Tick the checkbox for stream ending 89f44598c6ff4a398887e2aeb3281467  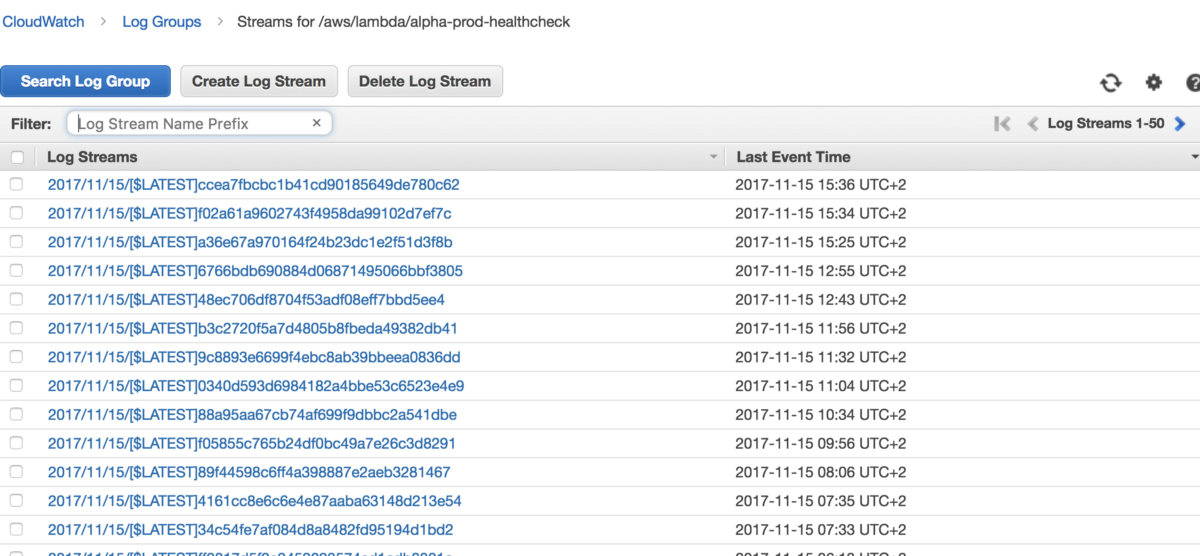16,472
